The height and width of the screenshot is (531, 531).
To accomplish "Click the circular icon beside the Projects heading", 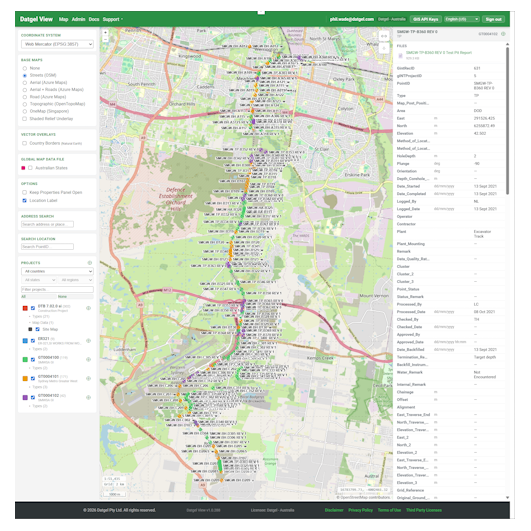I will tap(90, 263).
